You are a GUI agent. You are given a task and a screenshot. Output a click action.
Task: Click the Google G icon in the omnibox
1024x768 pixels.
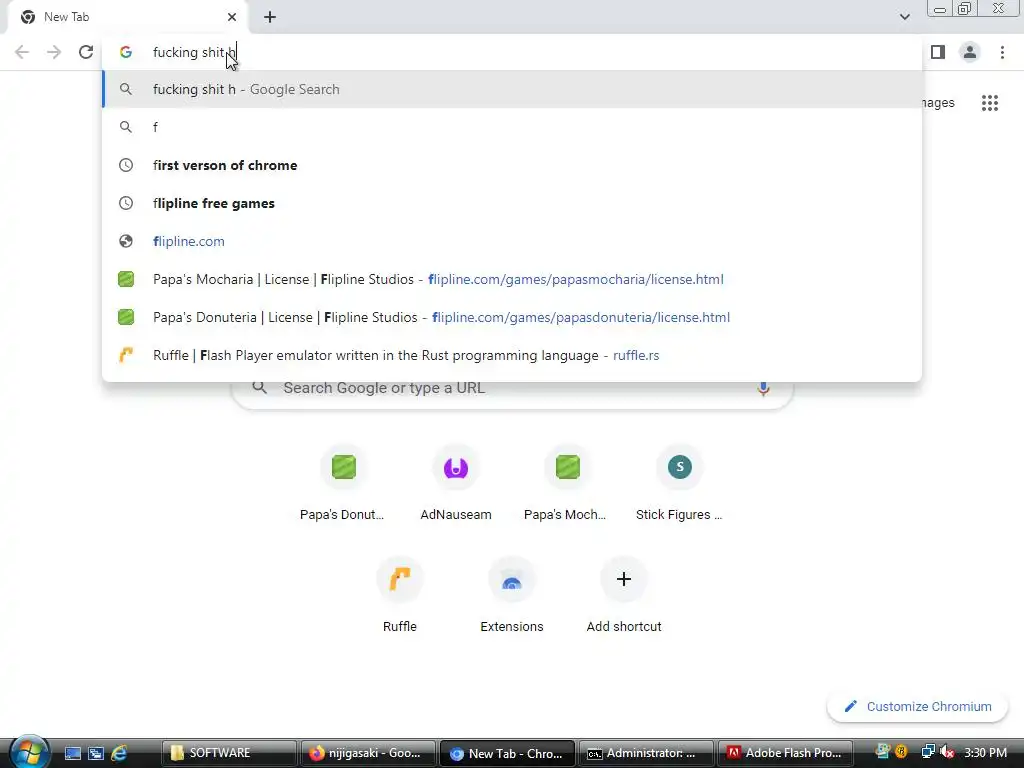[x=126, y=52]
